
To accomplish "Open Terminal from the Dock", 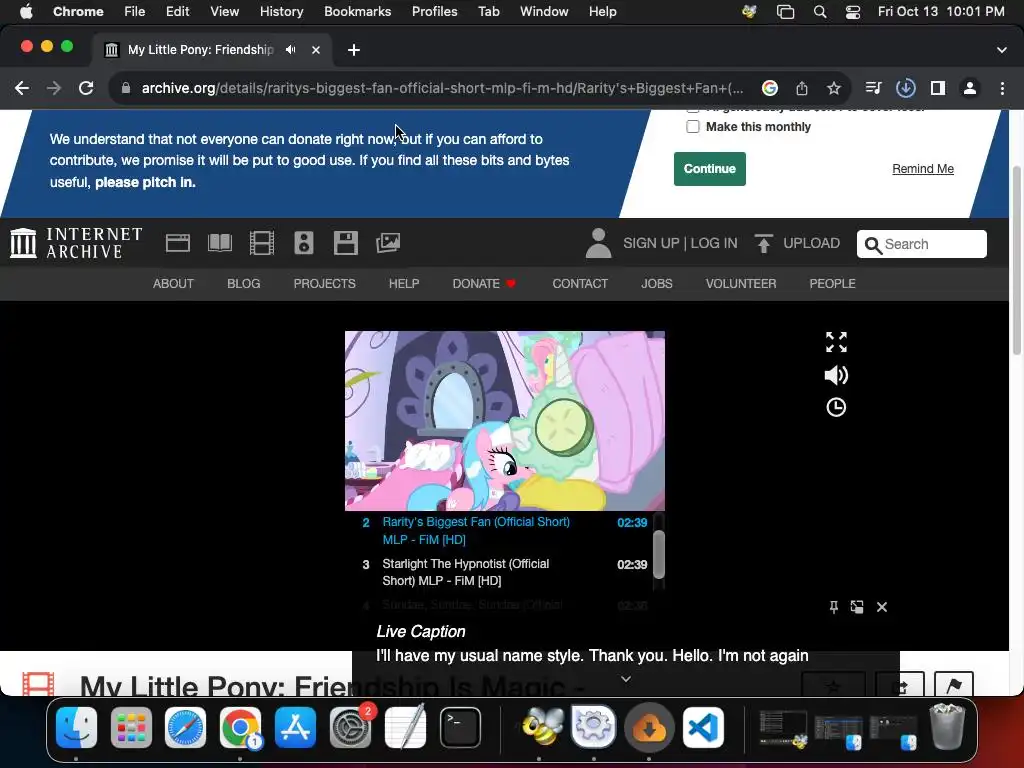I will 460,728.
